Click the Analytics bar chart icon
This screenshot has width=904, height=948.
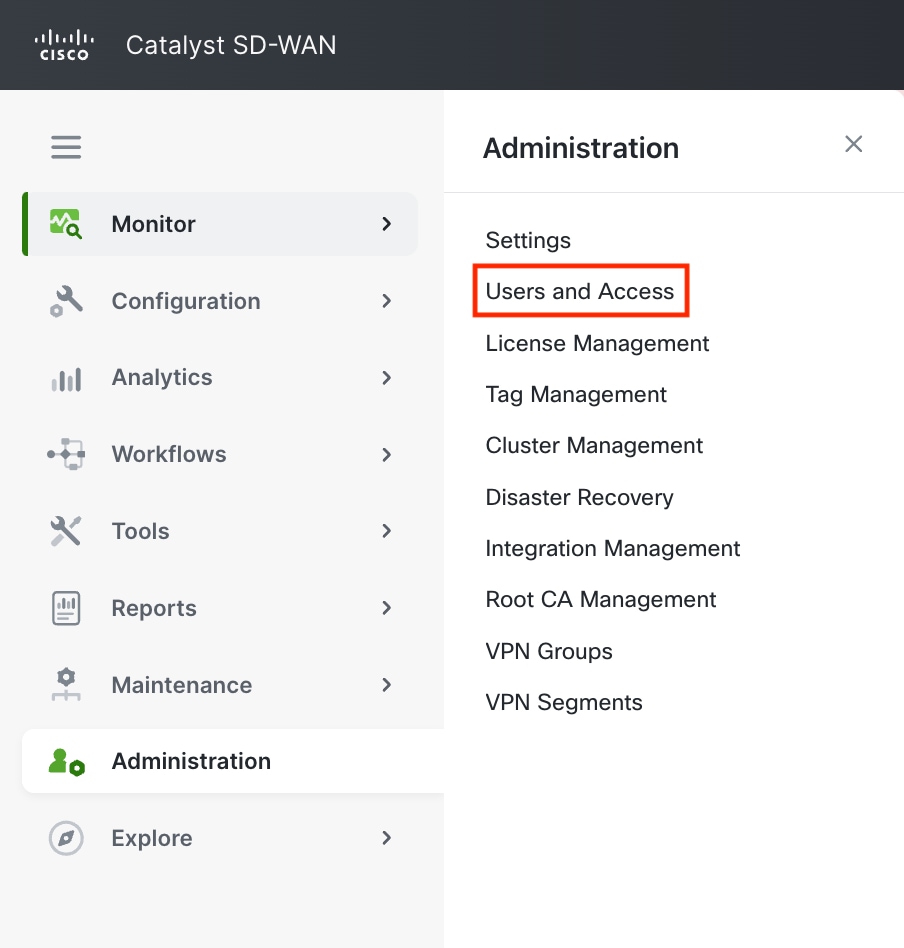click(x=66, y=380)
